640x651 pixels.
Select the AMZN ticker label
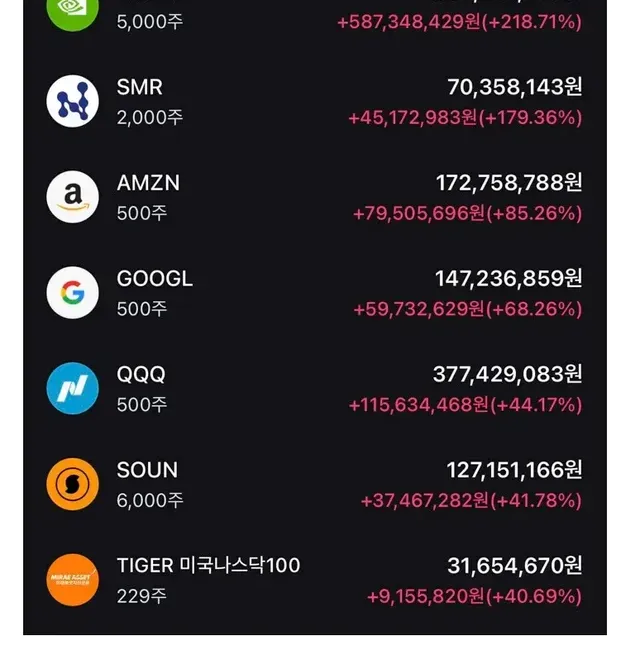pyautogui.click(x=148, y=184)
